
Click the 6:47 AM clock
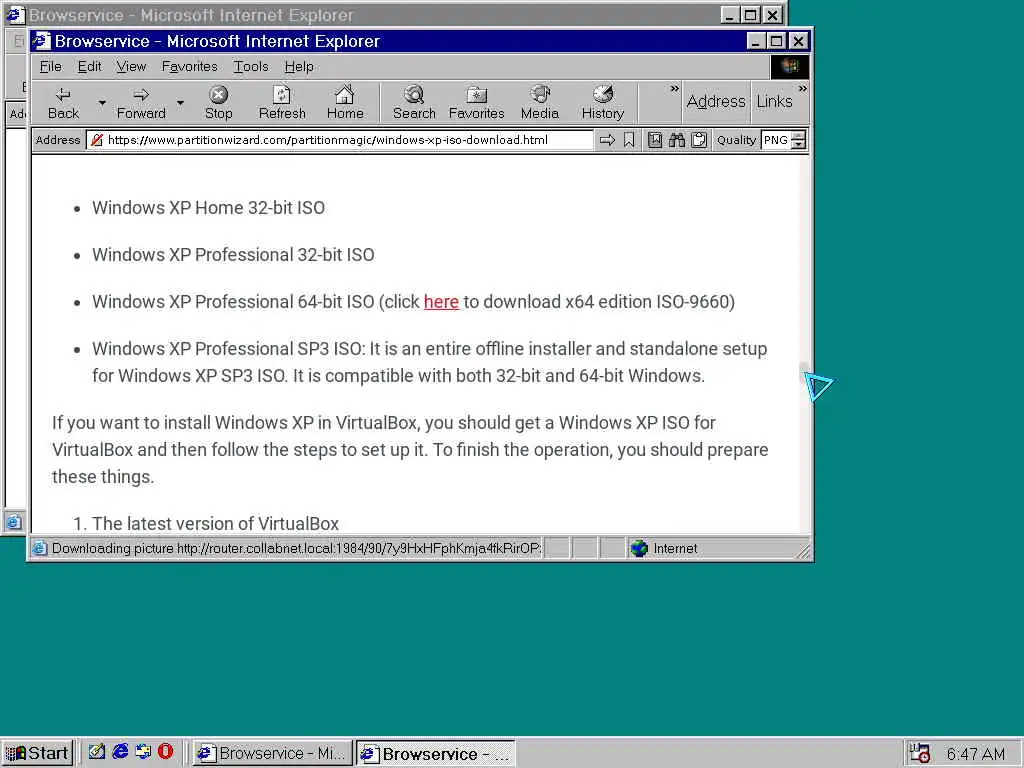[976, 754]
